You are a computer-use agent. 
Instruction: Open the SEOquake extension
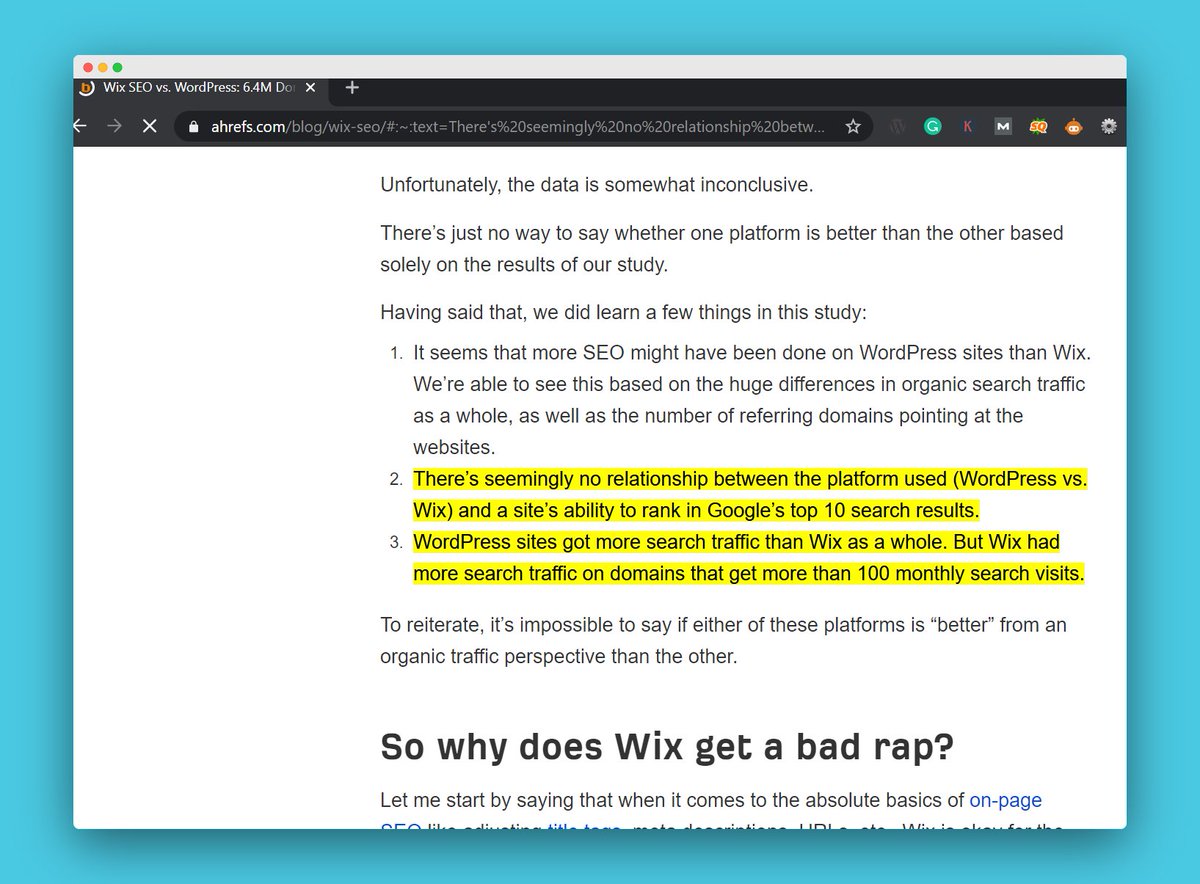pos(1038,127)
